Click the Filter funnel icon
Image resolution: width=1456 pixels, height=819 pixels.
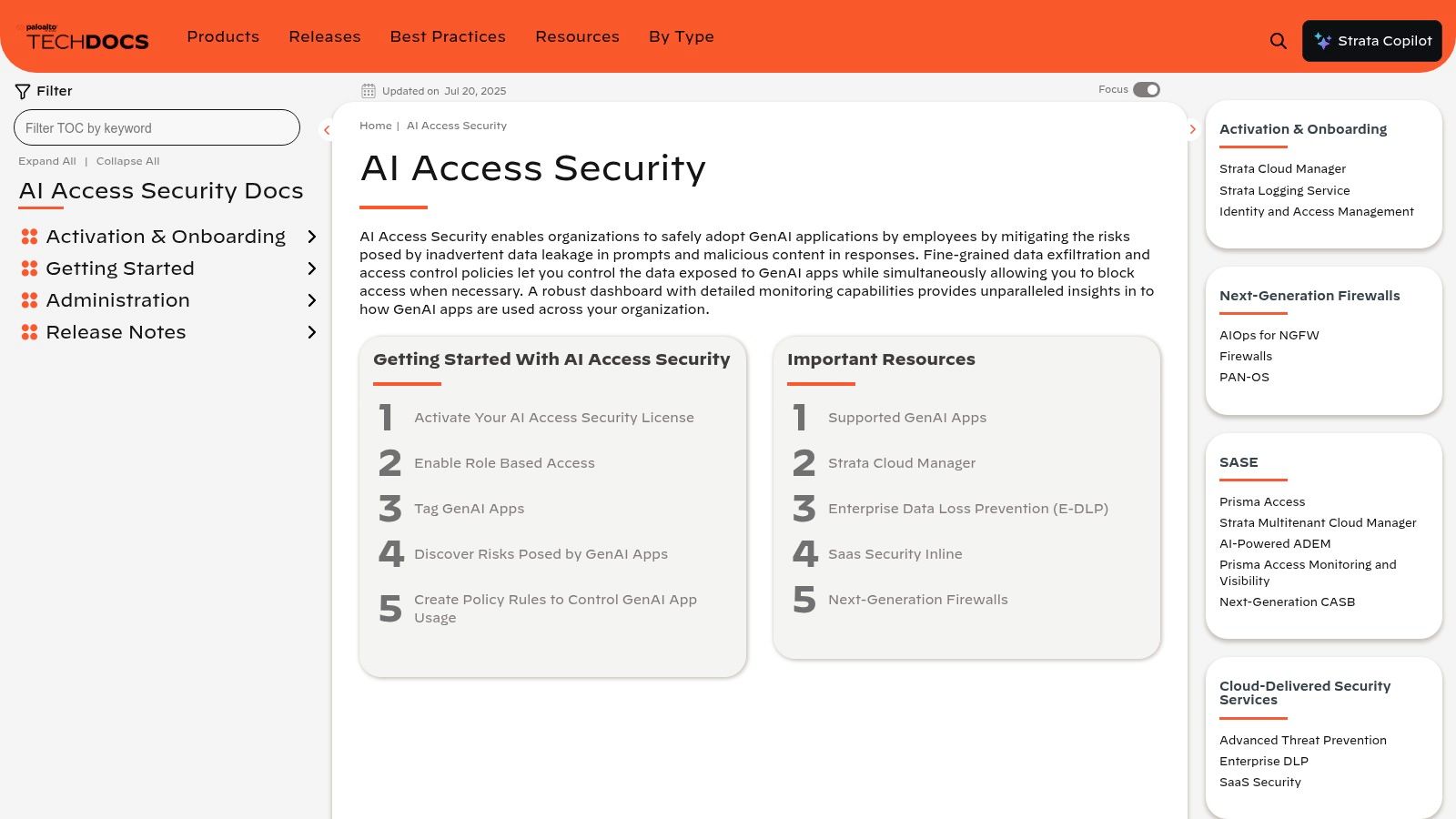pos(22,90)
